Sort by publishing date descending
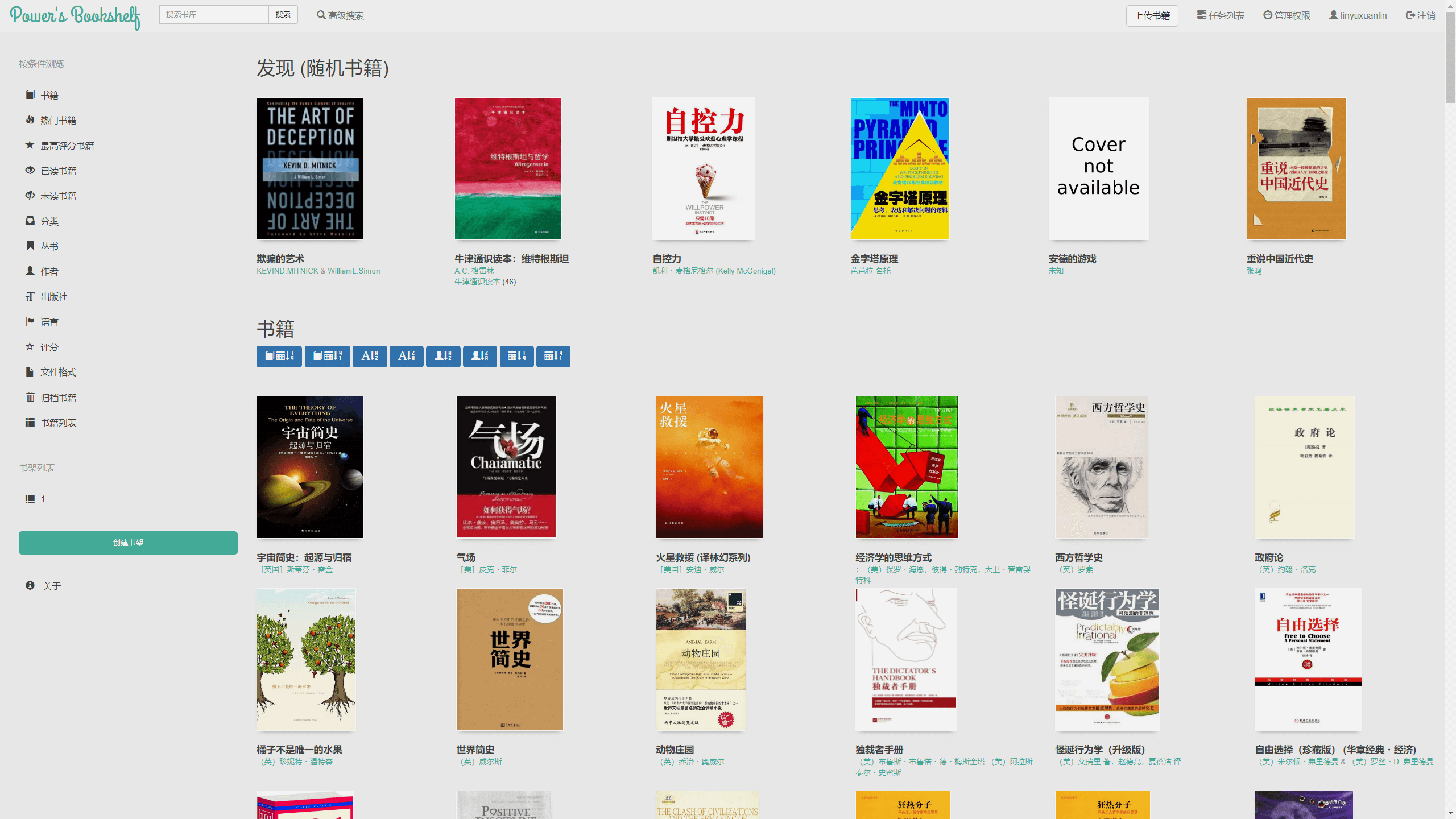Image resolution: width=1456 pixels, height=819 pixels. [553, 357]
